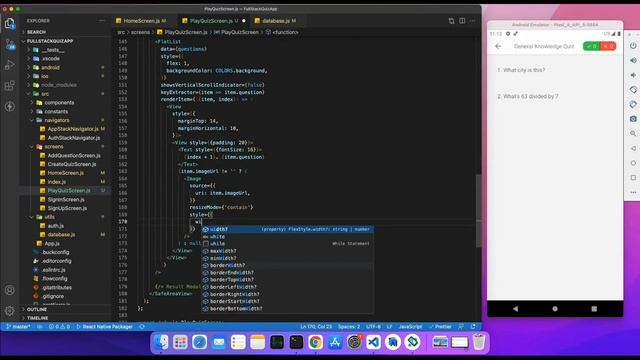The width and height of the screenshot is (640, 360).
Task: Expand the node_modules folder
Action: [66, 85]
